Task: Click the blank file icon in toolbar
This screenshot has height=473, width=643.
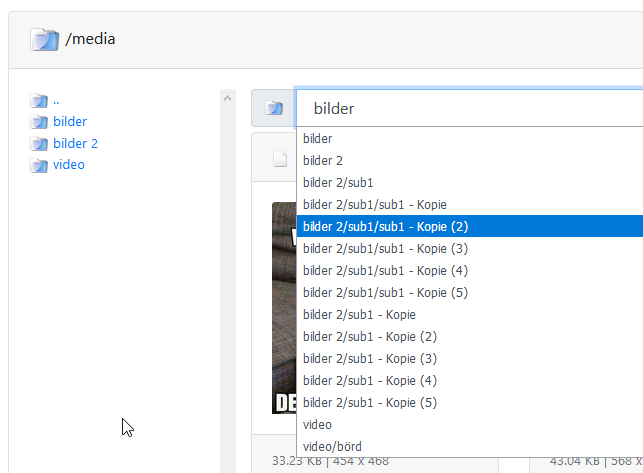Action: pos(280,159)
